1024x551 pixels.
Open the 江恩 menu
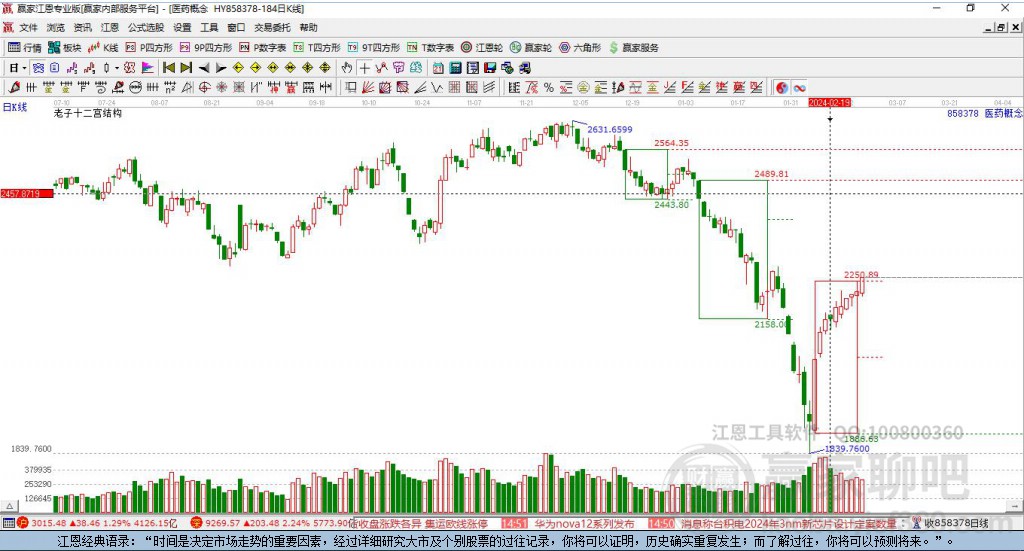(110, 27)
